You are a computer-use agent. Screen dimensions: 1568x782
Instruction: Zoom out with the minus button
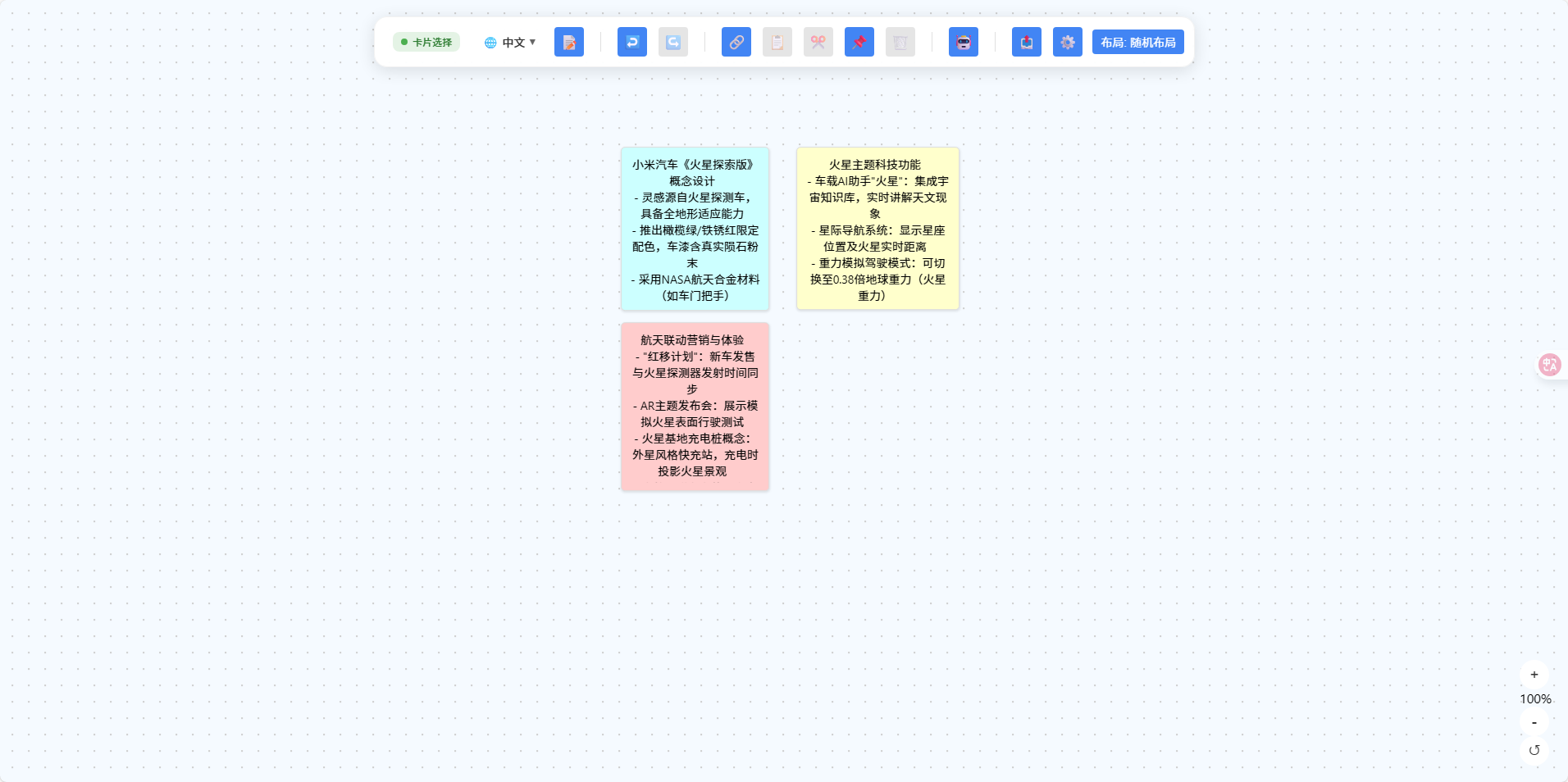pyautogui.click(x=1534, y=722)
